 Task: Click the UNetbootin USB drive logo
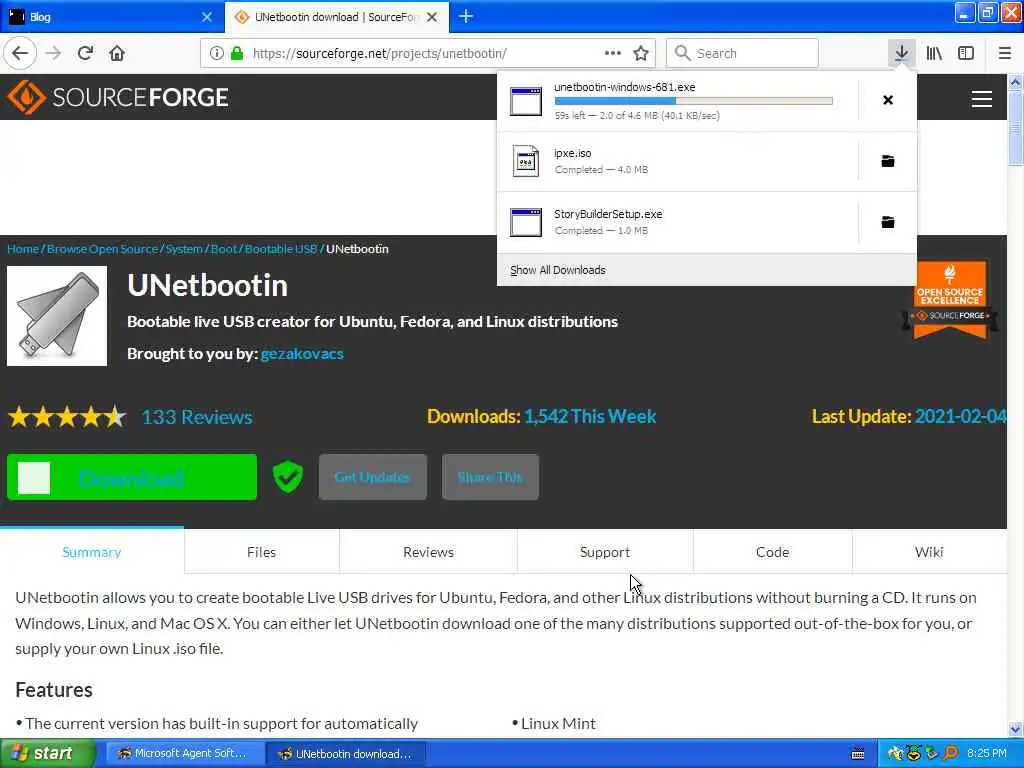57,316
